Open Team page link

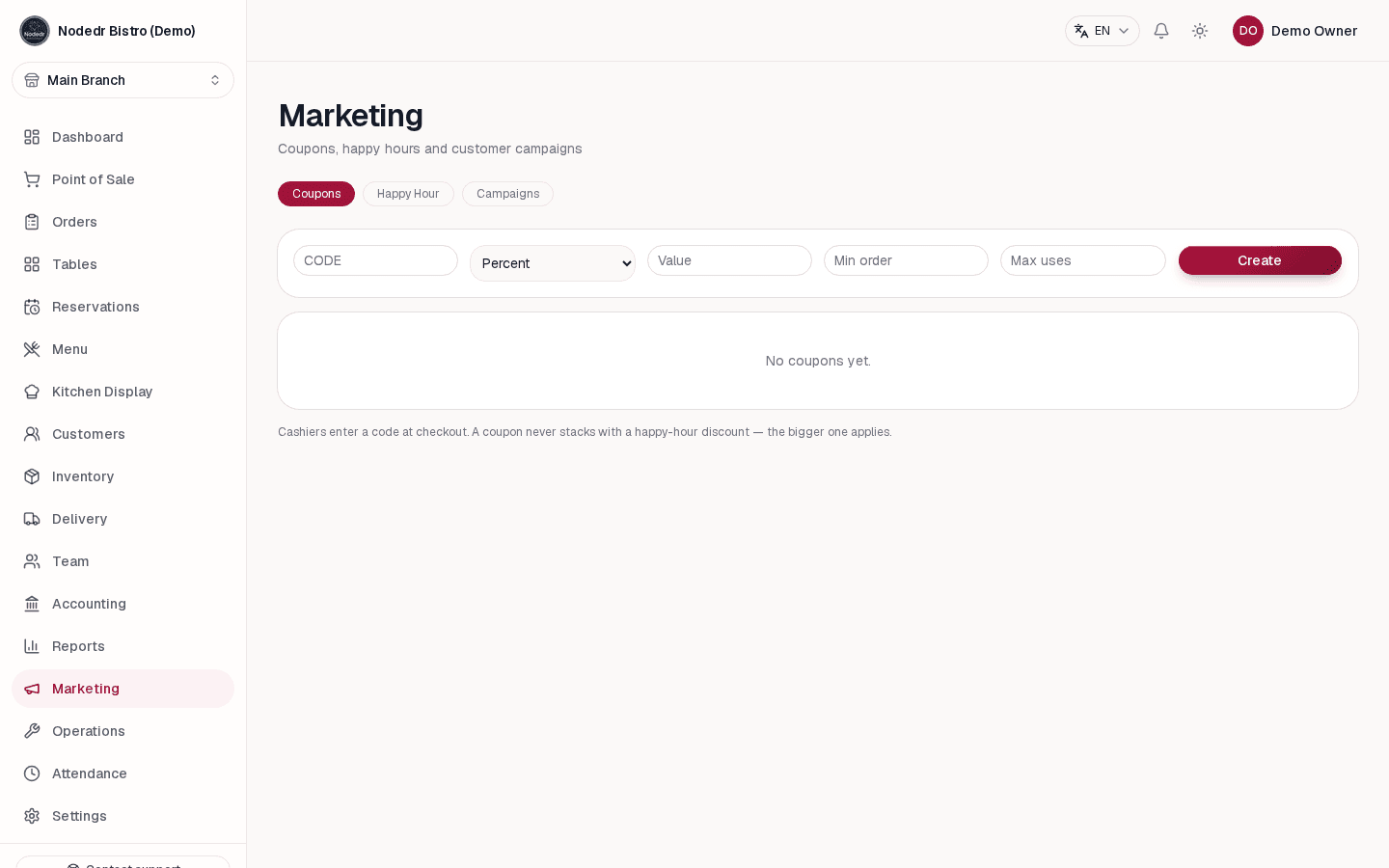123,561
